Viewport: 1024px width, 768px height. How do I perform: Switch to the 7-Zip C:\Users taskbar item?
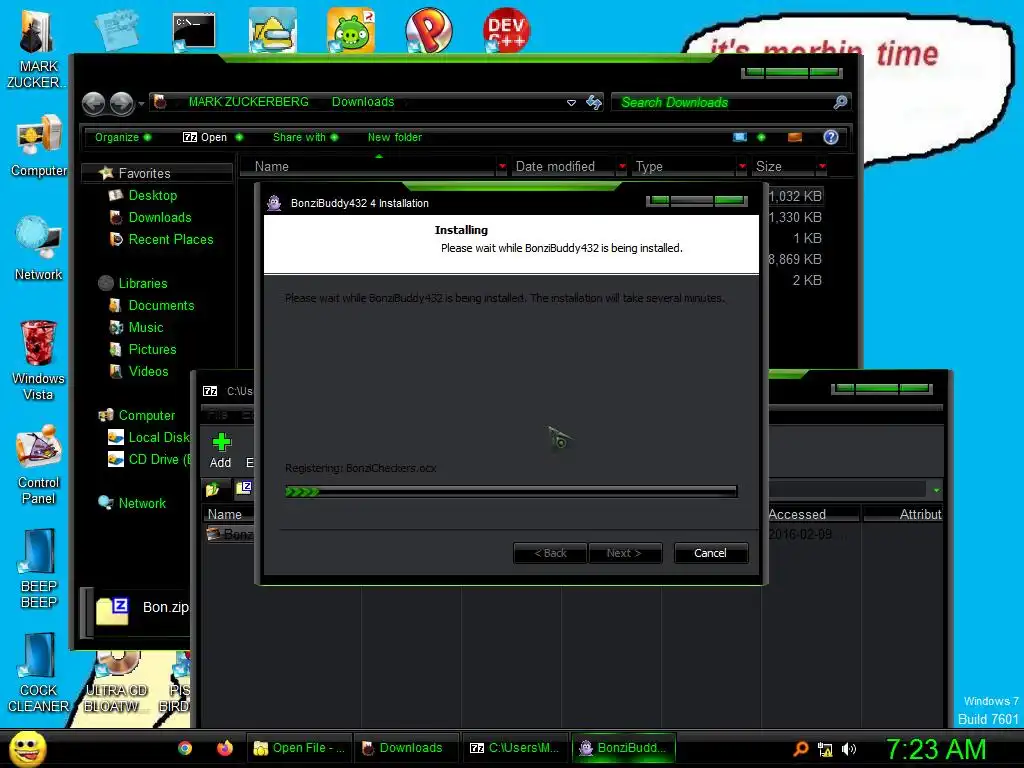(x=515, y=748)
